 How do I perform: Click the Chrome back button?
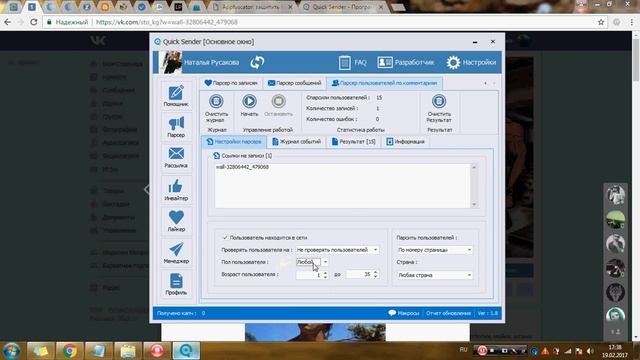tap(7, 22)
